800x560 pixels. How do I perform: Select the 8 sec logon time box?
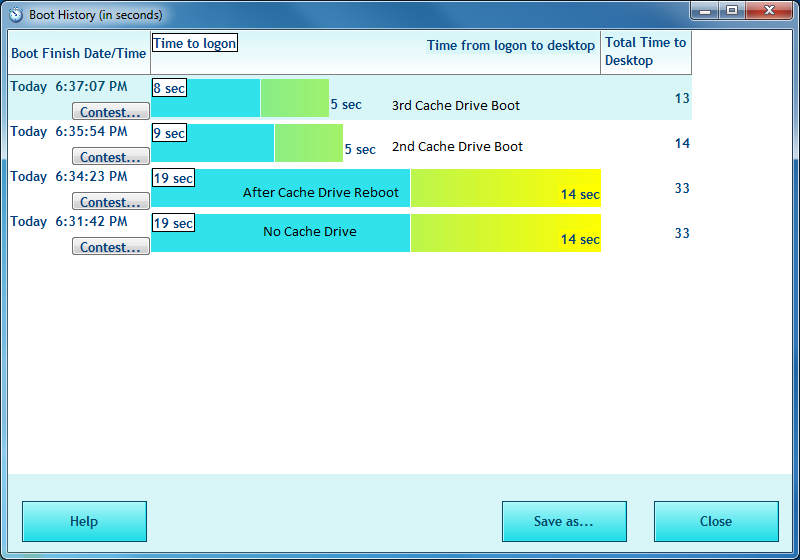169,88
